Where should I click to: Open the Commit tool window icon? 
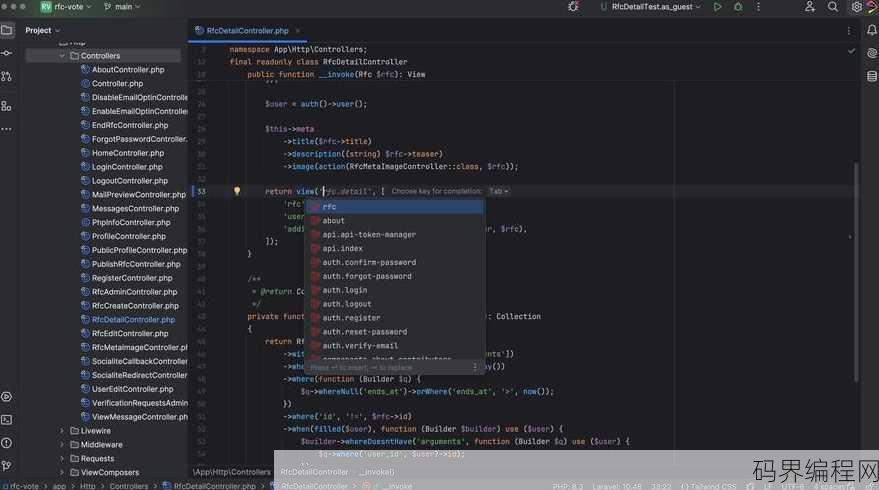(7, 53)
